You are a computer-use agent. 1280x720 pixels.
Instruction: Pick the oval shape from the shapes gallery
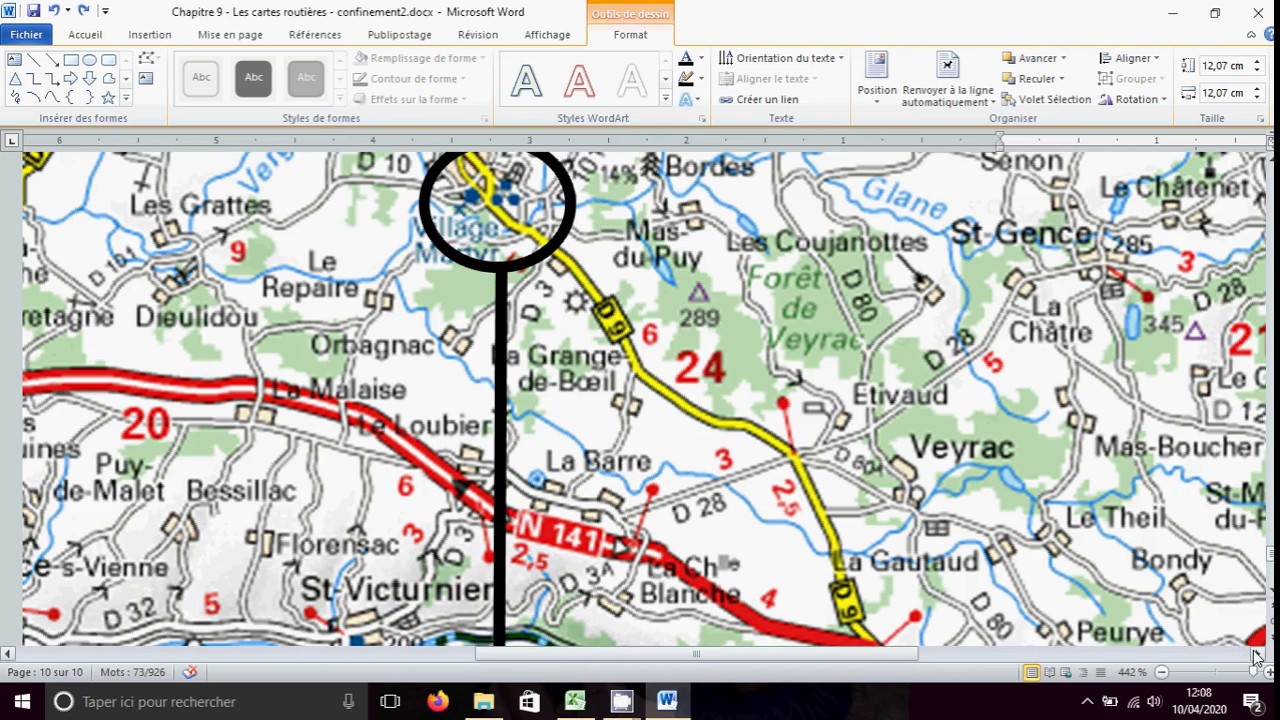pos(89,60)
